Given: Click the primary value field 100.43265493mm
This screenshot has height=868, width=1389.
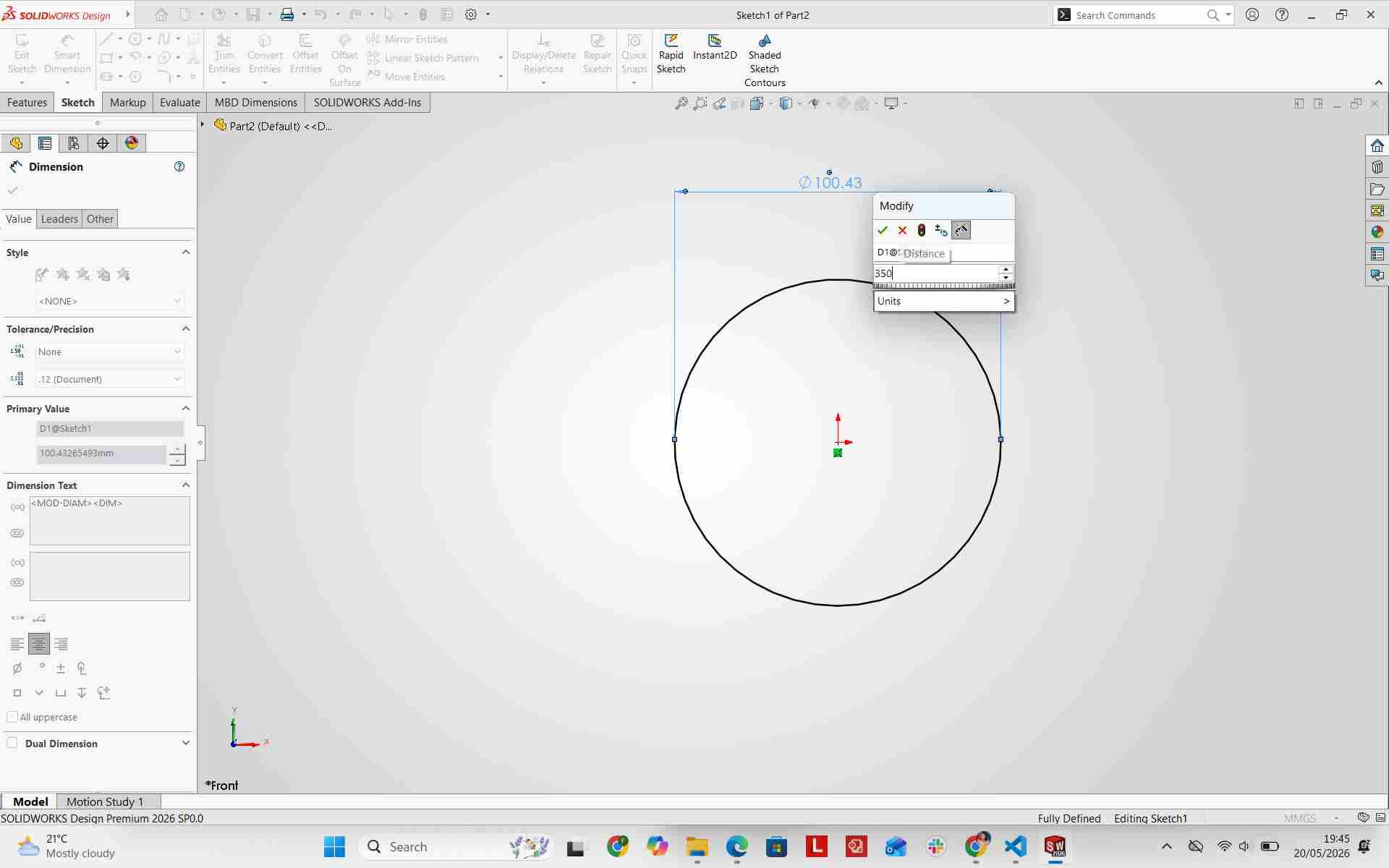Looking at the screenshot, I should (101, 454).
